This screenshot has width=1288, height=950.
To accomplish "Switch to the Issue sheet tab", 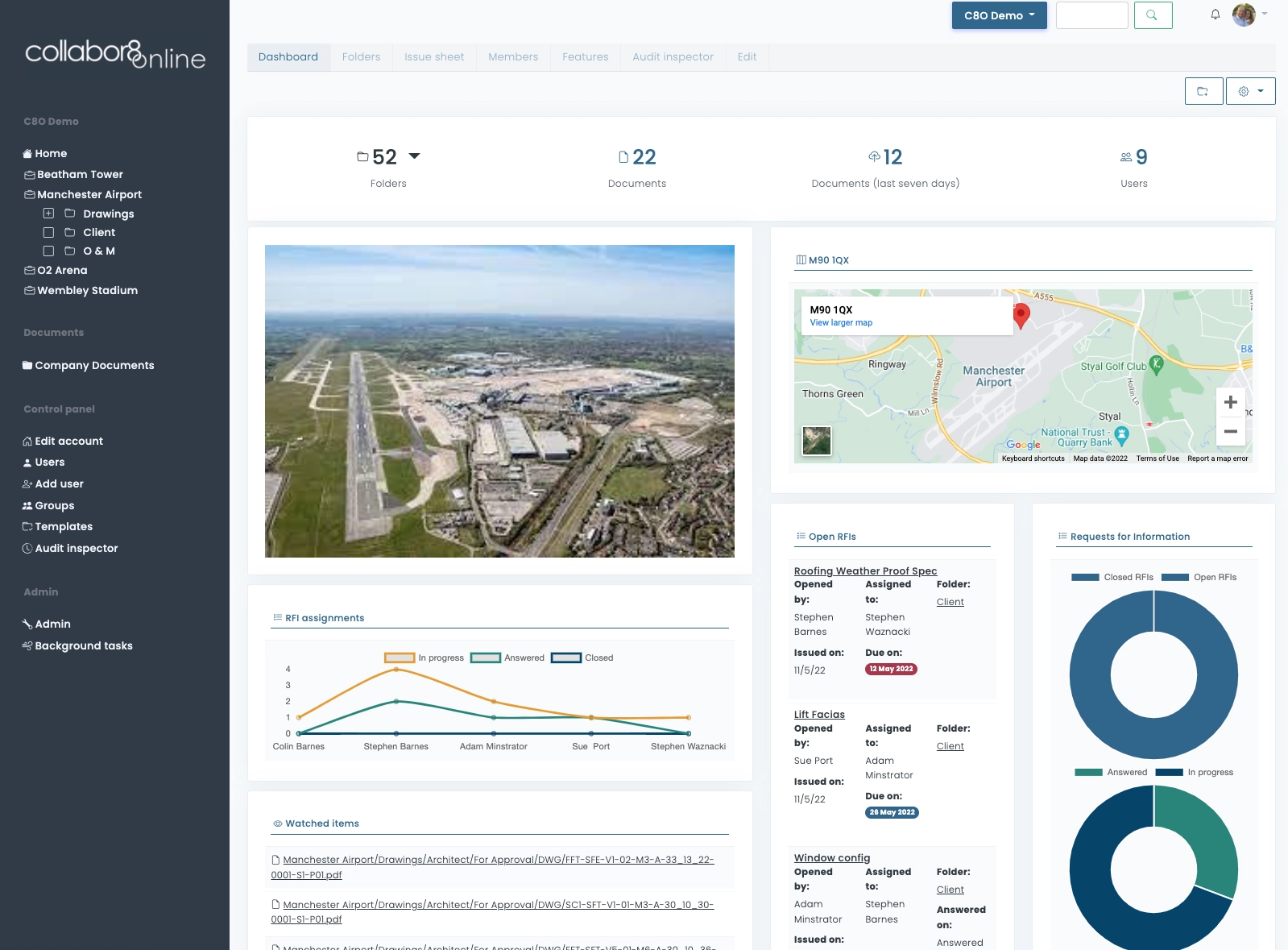I will [x=434, y=57].
